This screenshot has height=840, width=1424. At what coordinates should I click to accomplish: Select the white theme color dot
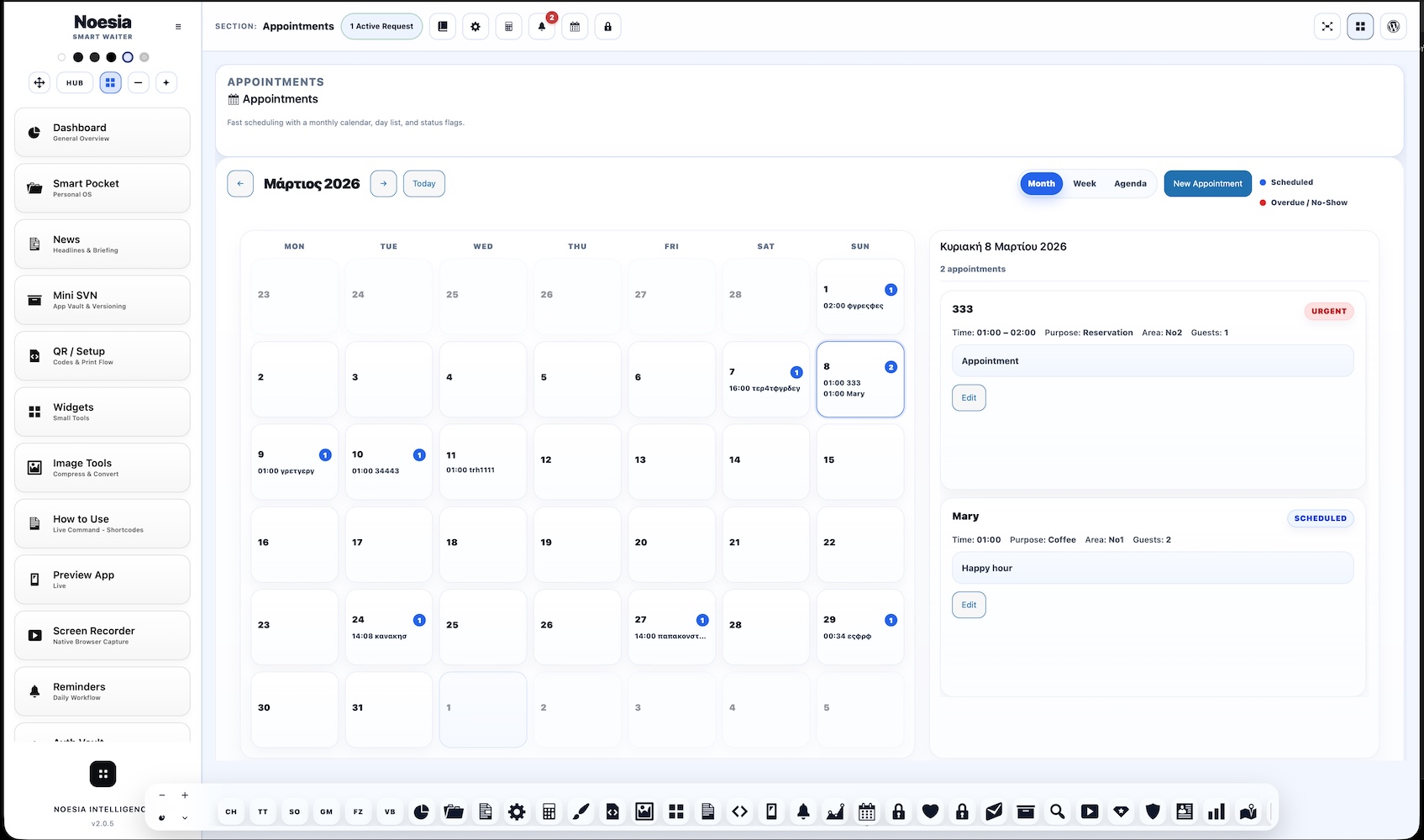[61, 57]
